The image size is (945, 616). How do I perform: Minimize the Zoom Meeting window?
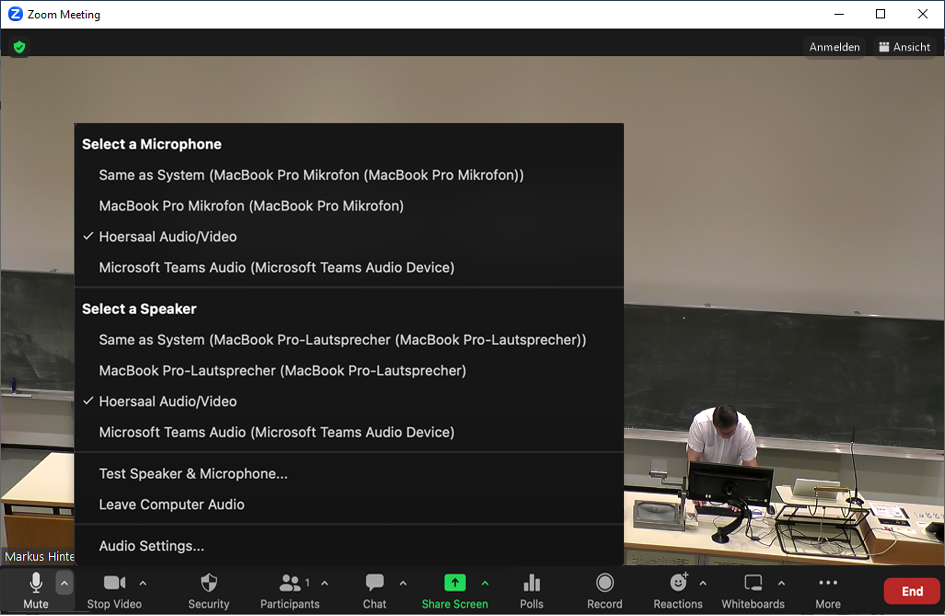839,14
